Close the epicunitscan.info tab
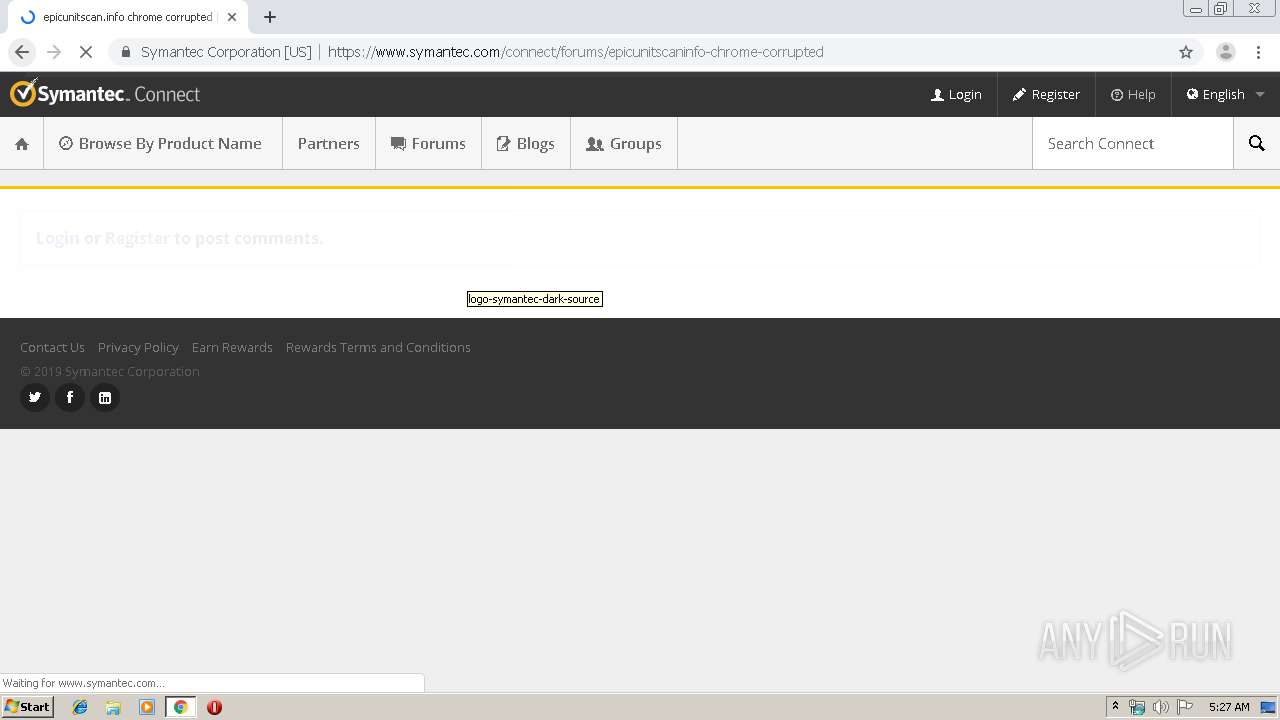The height and width of the screenshot is (720, 1280). click(232, 17)
